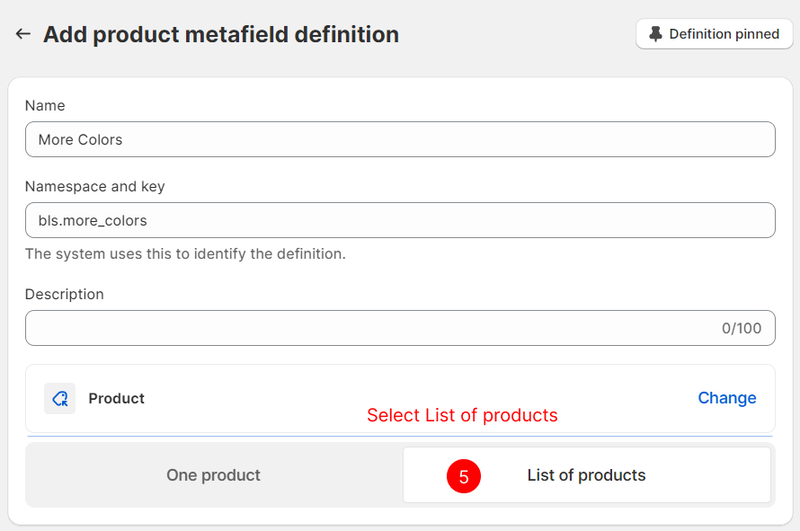Viewport: 800px width, 531px height.
Task: Click the Namespace and key input field
Action: click(x=400, y=220)
